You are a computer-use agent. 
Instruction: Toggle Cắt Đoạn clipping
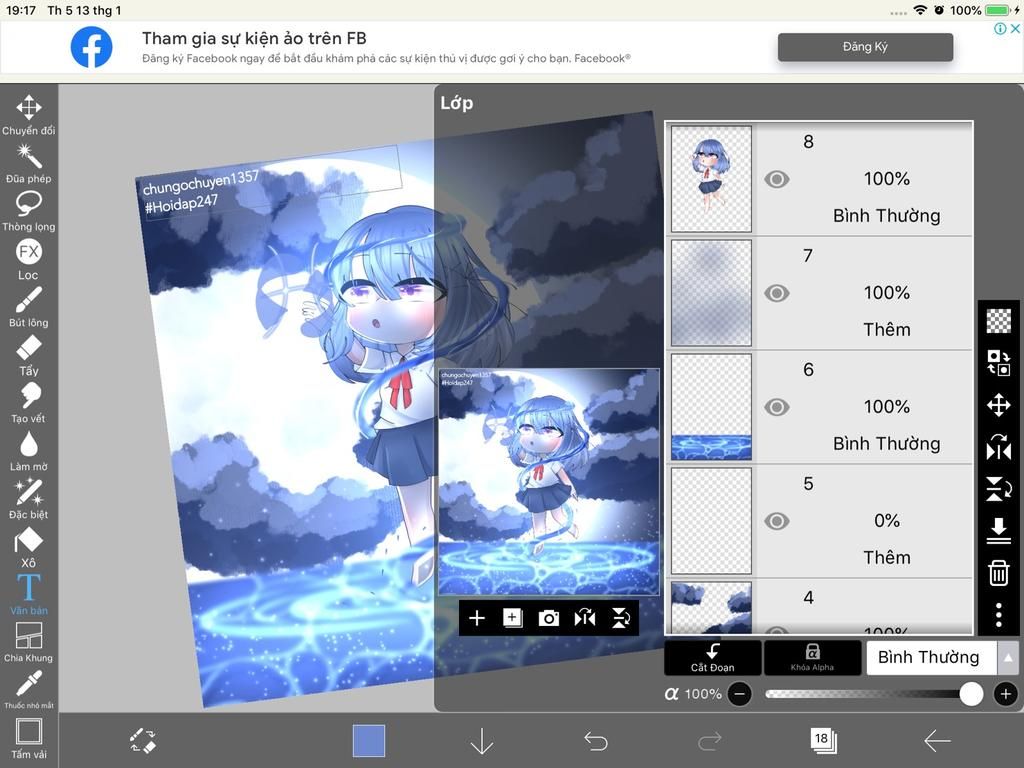(x=712, y=658)
